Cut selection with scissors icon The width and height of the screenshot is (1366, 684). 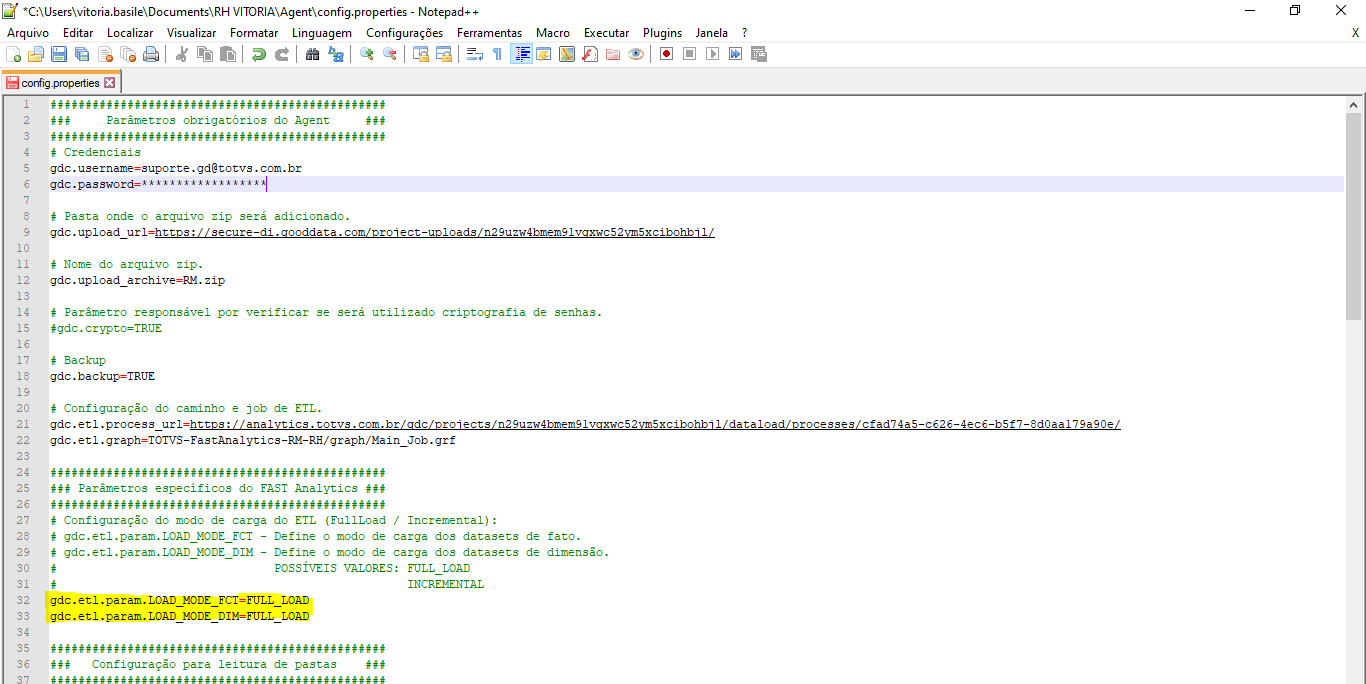tap(182, 54)
